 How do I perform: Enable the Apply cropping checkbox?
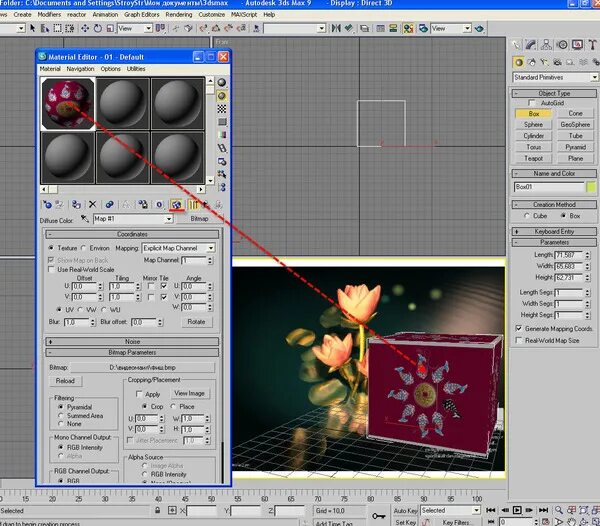click(139, 394)
